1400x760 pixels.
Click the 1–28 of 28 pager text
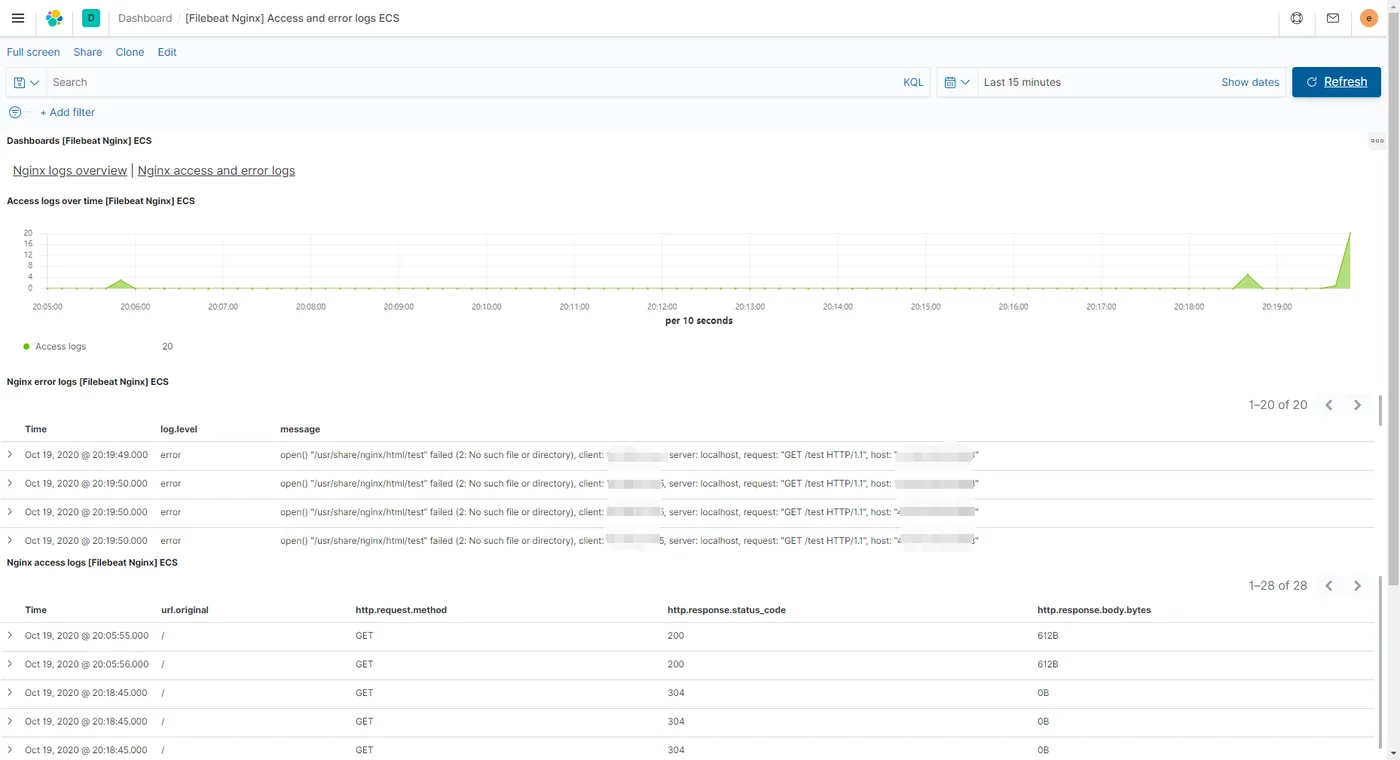[x=1278, y=586]
